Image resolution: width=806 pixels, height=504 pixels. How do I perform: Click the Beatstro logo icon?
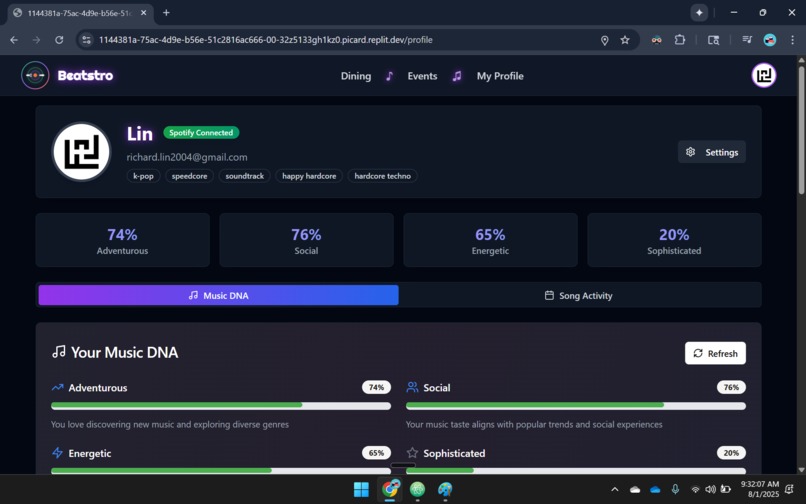coord(35,76)
